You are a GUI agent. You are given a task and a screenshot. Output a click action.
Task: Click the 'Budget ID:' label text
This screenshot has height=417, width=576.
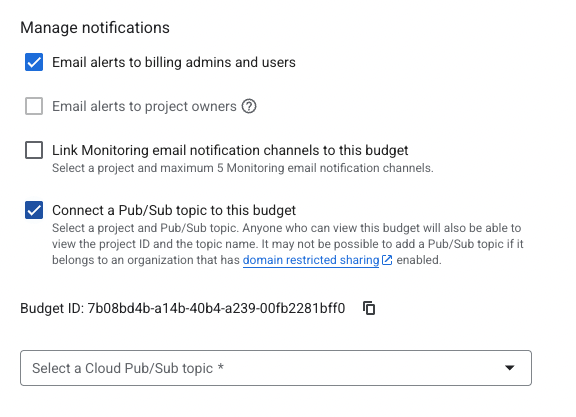tap(52, 308)
